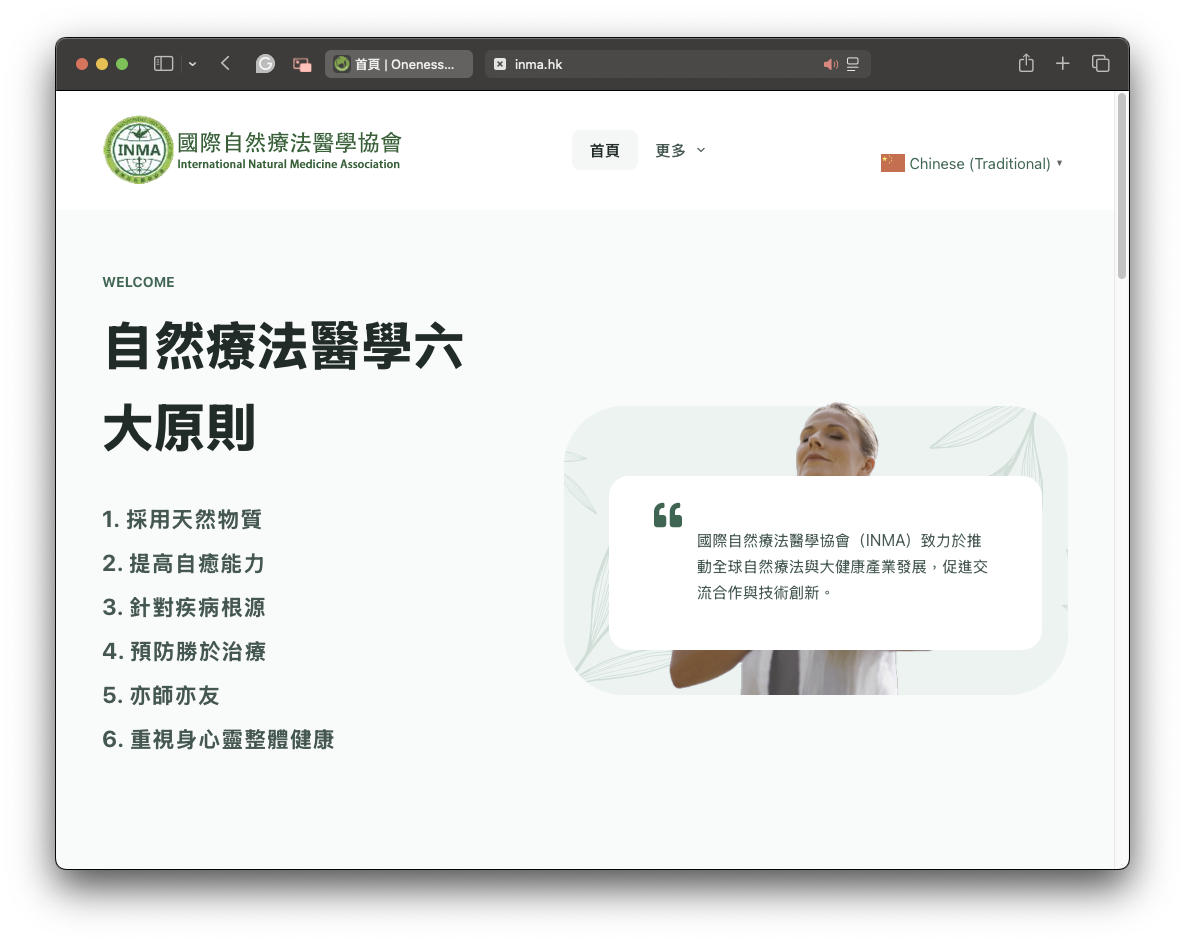Click the INMA association logo

click(138, 149)
